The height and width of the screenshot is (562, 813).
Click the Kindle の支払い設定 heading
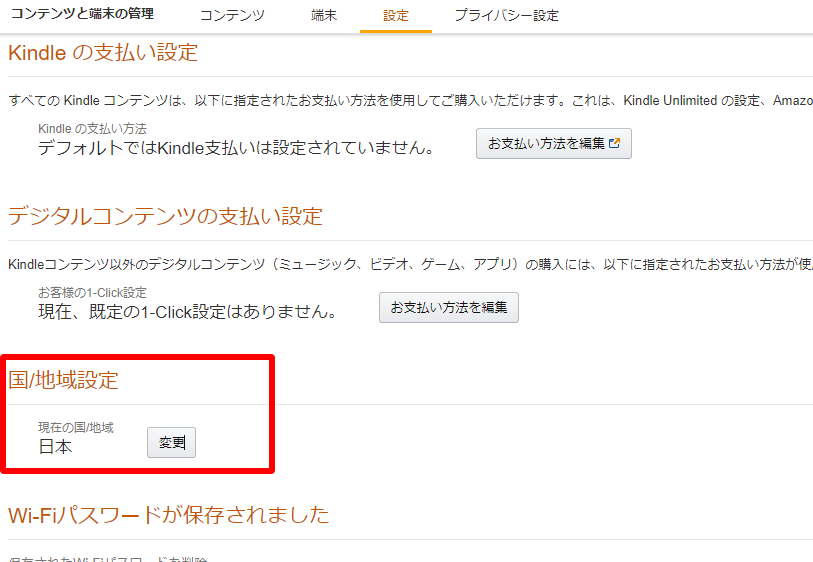tap(103, 53)
